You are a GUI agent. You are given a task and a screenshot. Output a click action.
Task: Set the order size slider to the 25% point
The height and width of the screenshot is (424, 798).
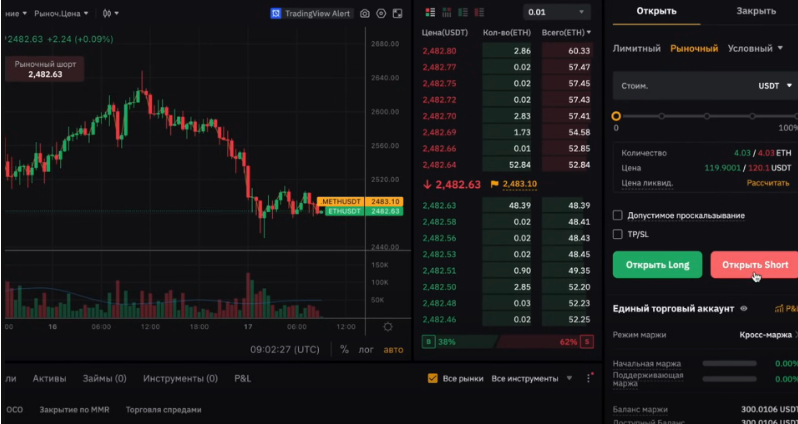662,116
